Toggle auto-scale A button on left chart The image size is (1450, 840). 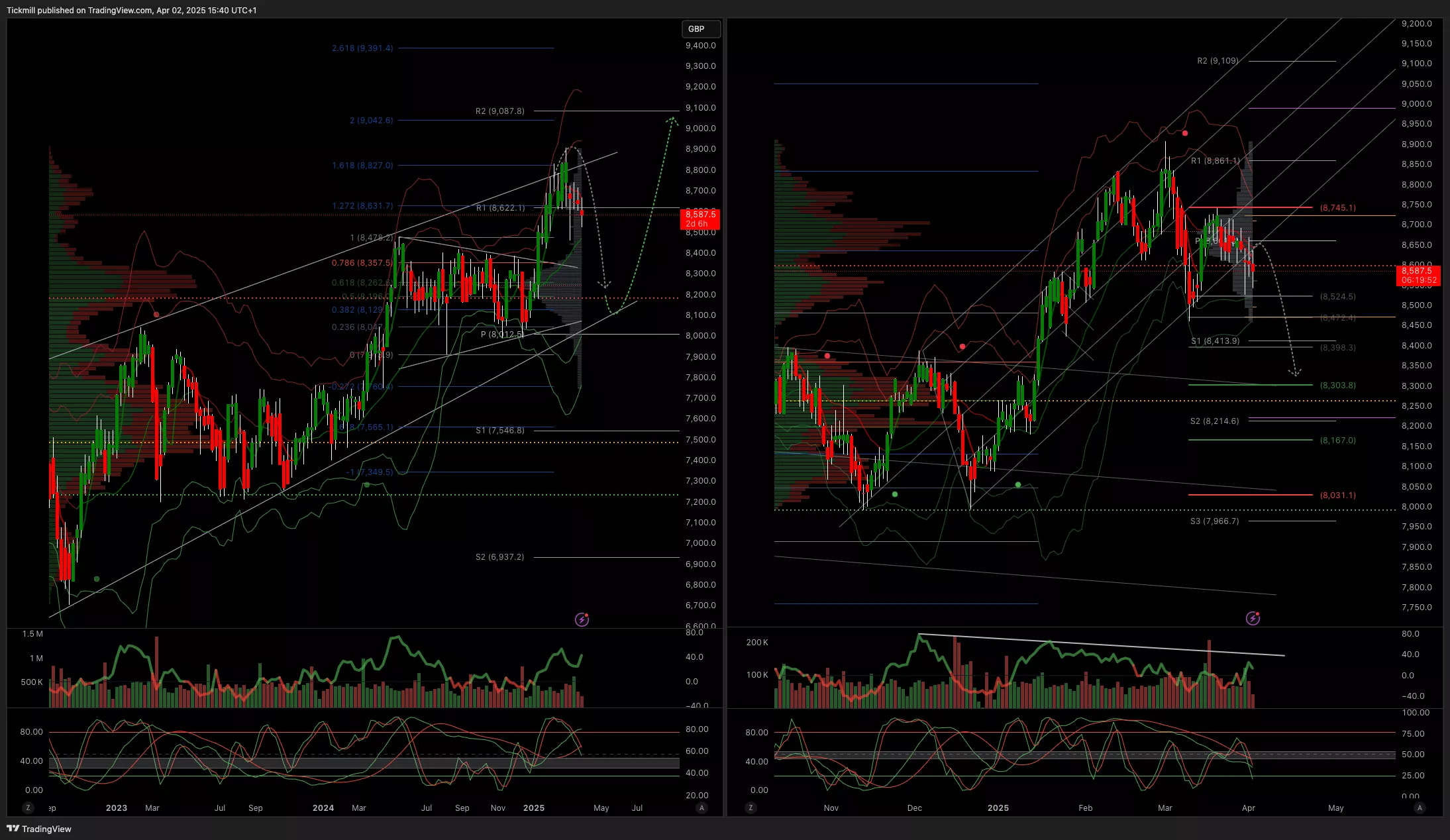pos(701,808)
